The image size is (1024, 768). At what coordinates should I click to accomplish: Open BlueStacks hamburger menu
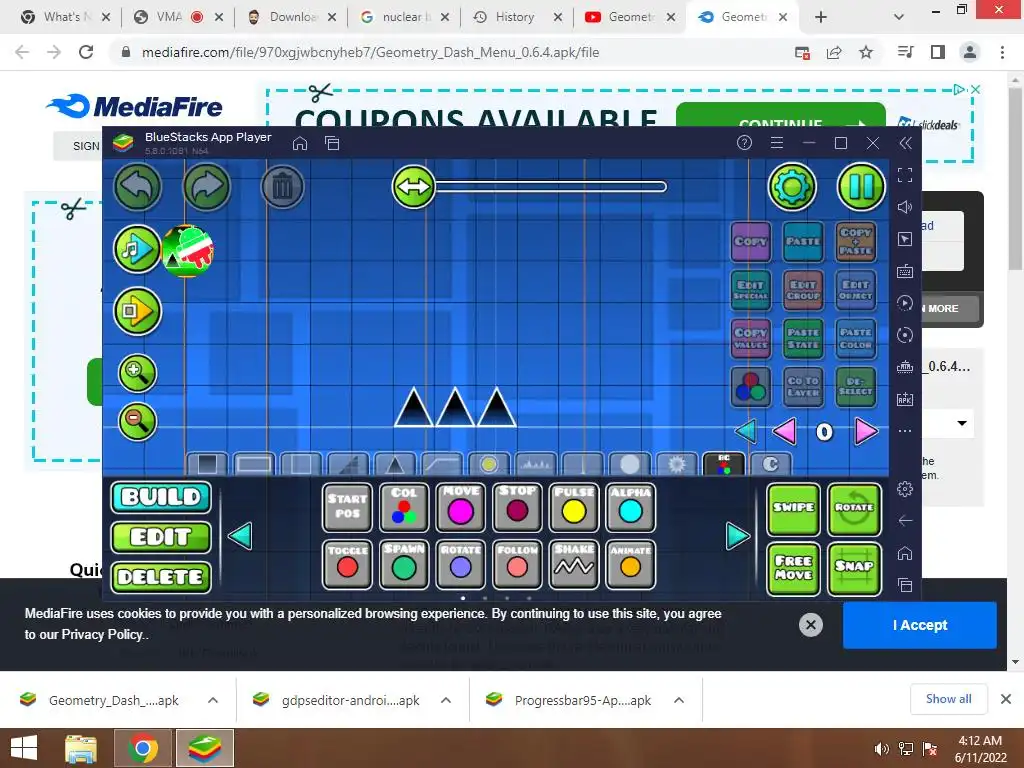pyautogui.click(x=776, y=142)
